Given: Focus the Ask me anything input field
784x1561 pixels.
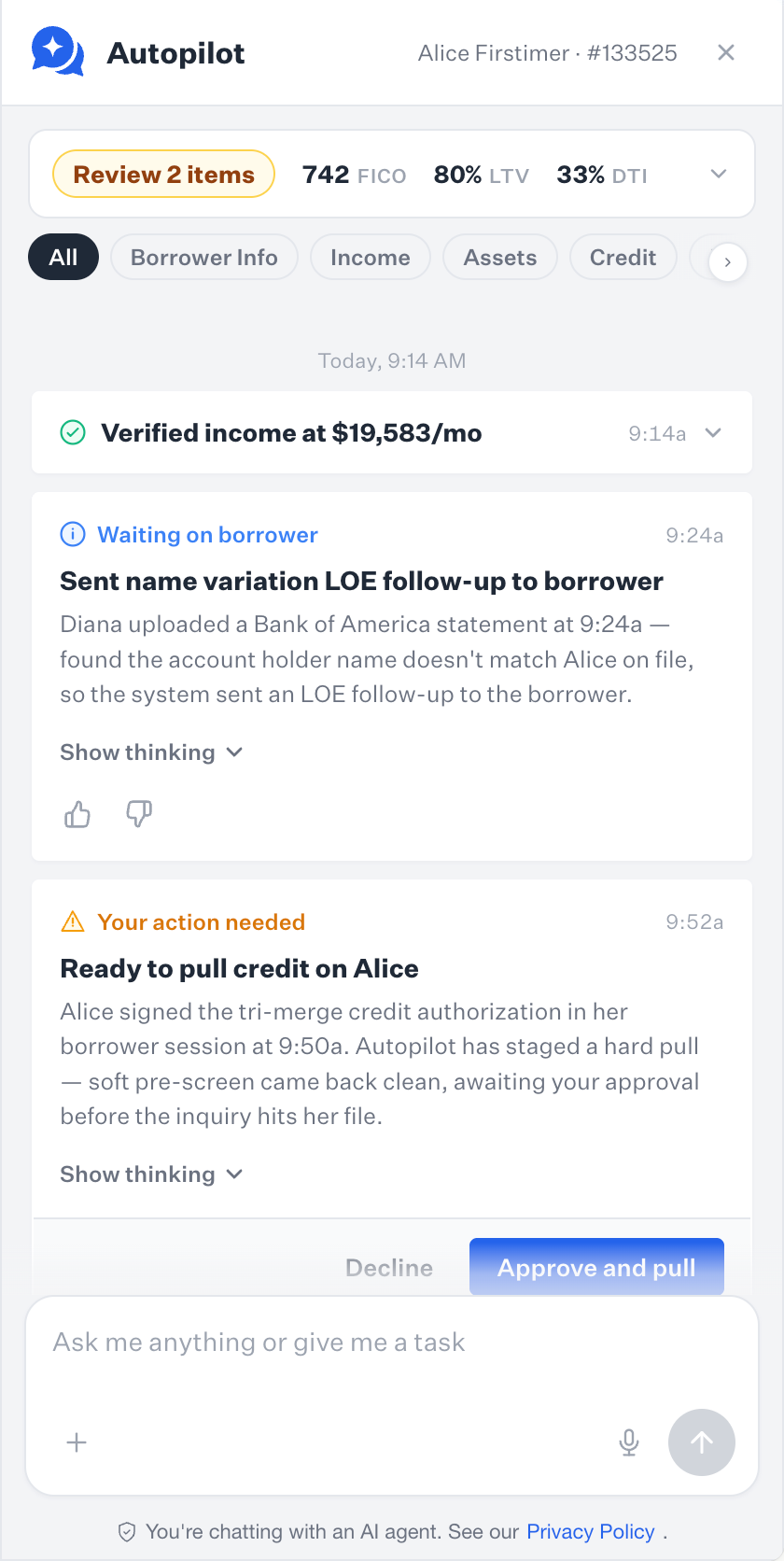Looking at the screenshot, I should pyautogui.click(x=392, y=1343).
